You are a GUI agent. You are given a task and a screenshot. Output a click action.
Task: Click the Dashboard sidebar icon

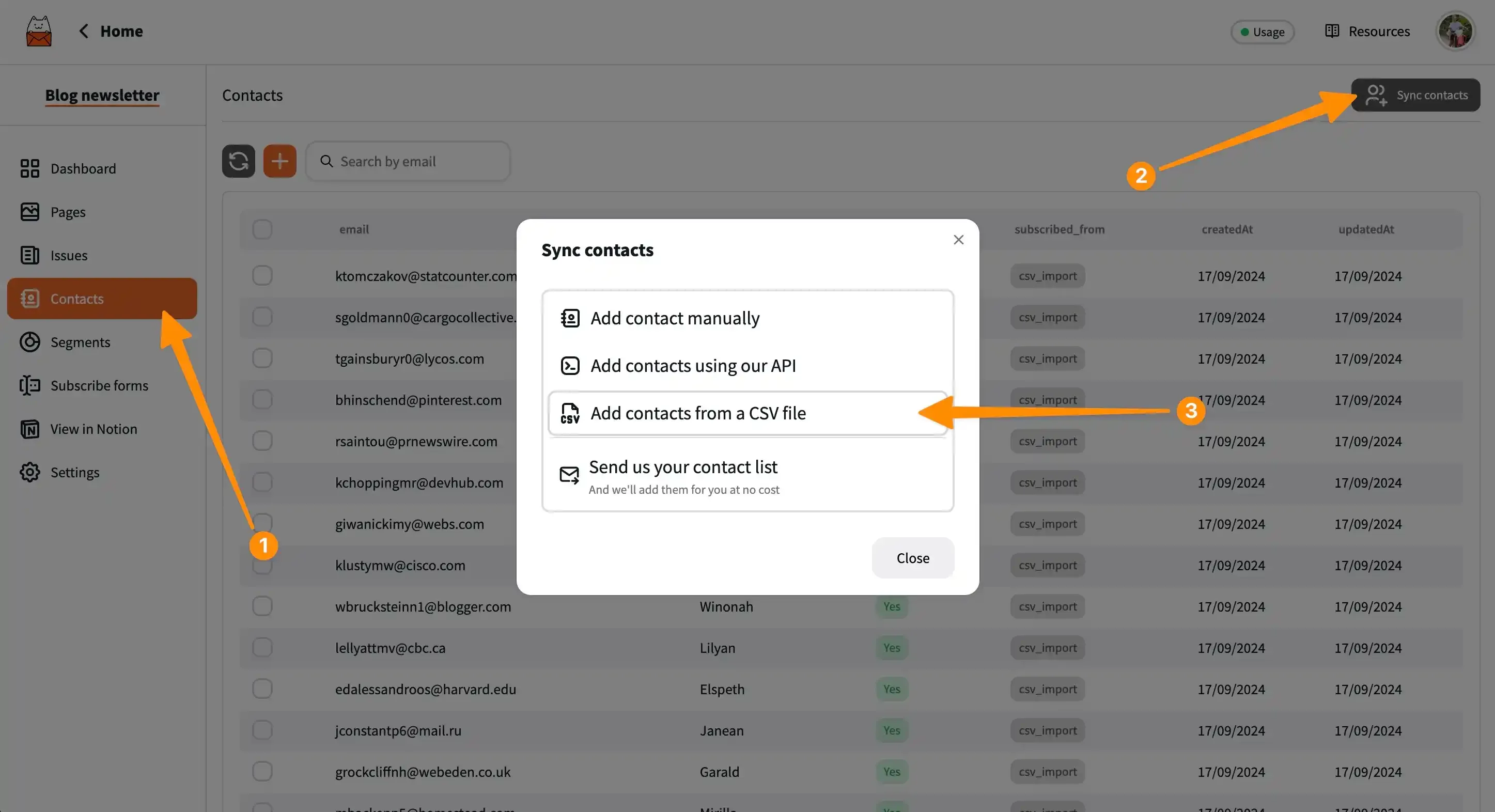(x=29, y=168)
